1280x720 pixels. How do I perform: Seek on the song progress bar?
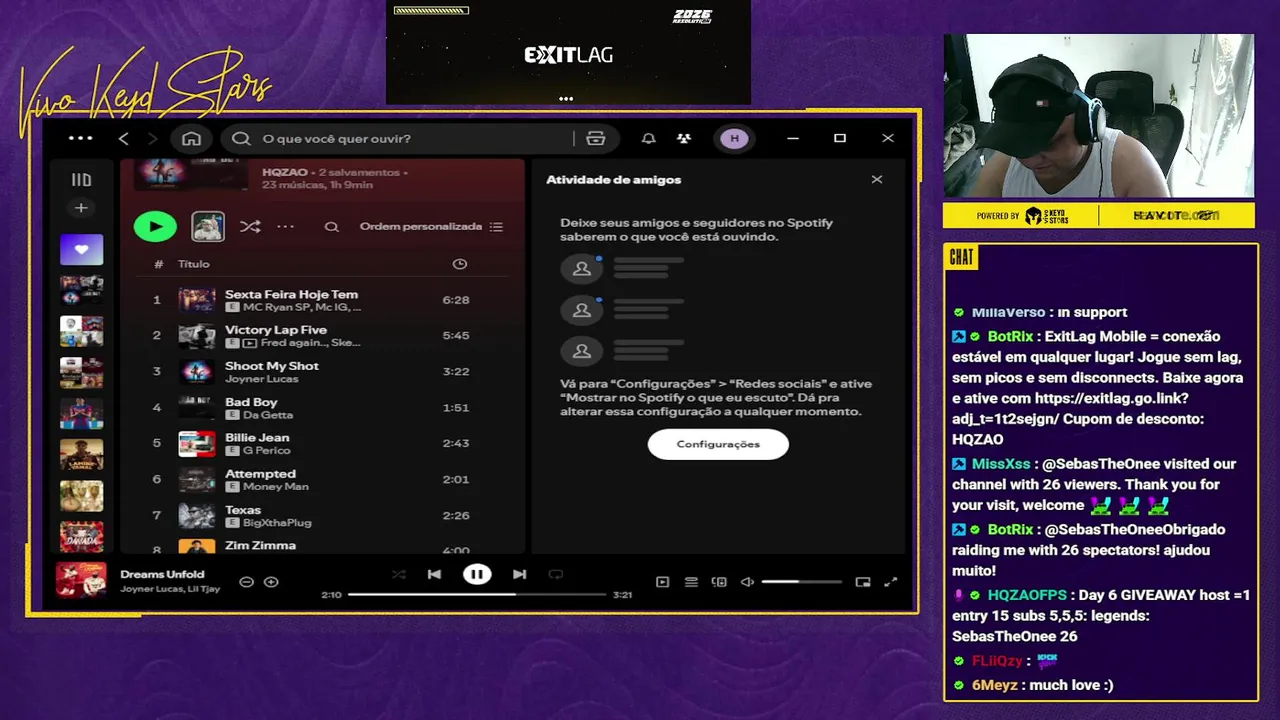click(477, 594)
